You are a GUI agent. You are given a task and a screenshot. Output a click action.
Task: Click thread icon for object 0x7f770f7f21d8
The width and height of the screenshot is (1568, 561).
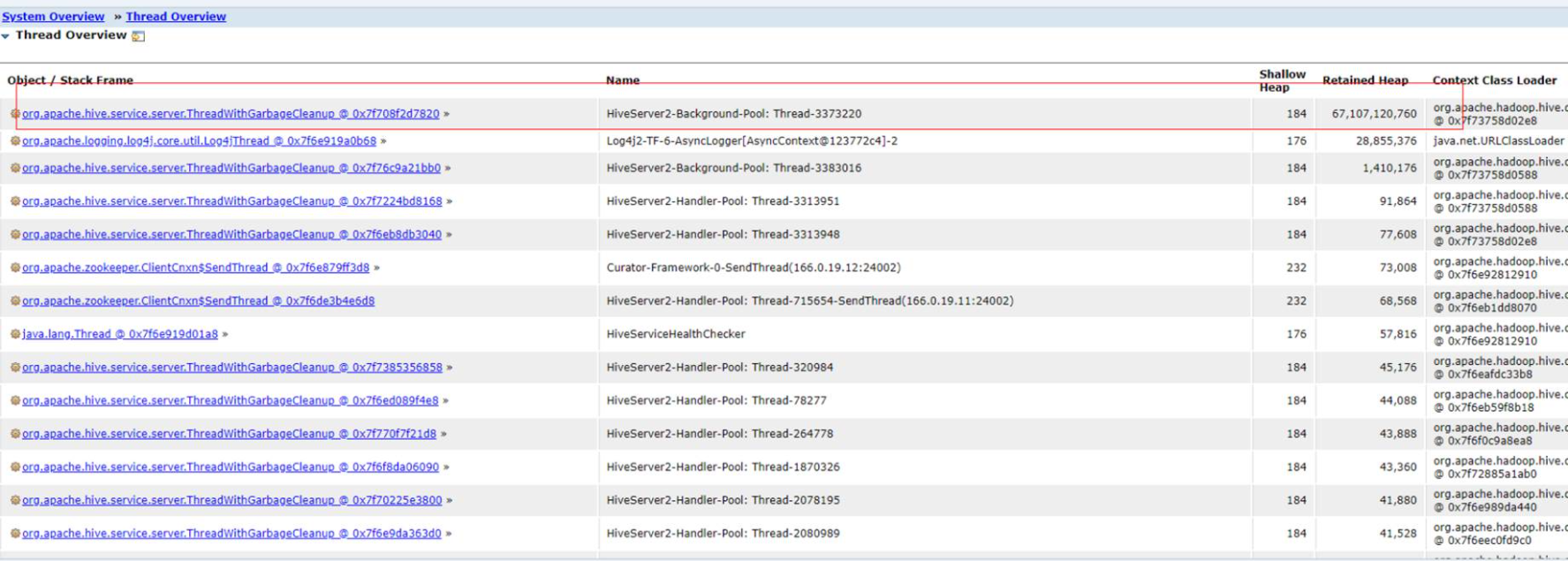[15, 434]
